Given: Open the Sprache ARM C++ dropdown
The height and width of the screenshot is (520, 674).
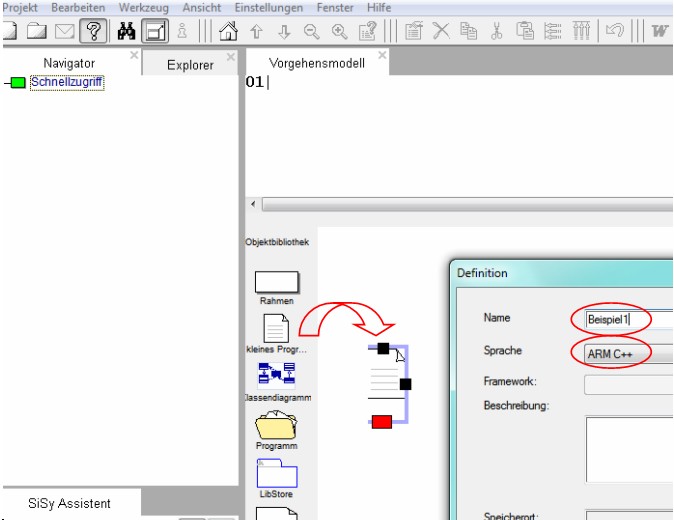Looking at the screenshot, I should pos(628,354).
